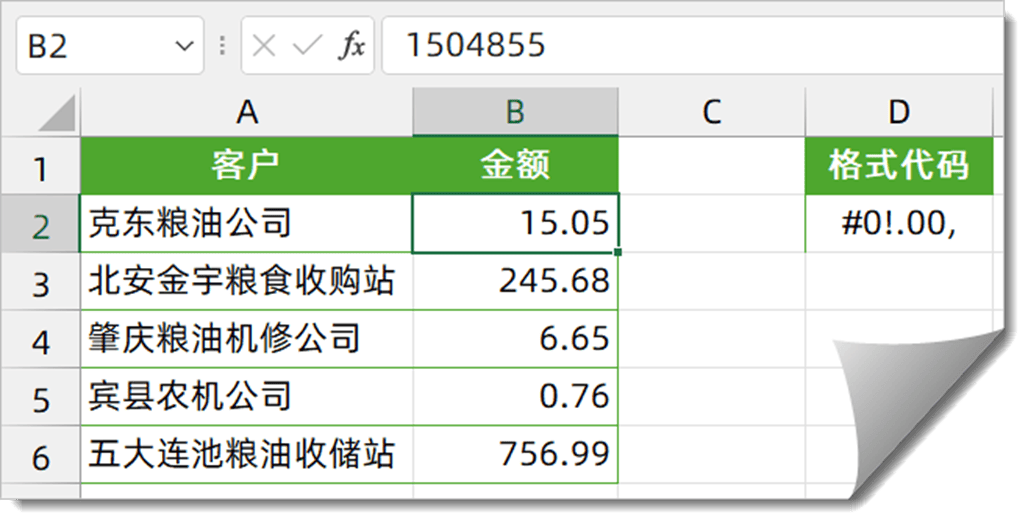This screenshot has height=523, width=1028.
Task: Select column C header
Action: [x=711, y=112]
